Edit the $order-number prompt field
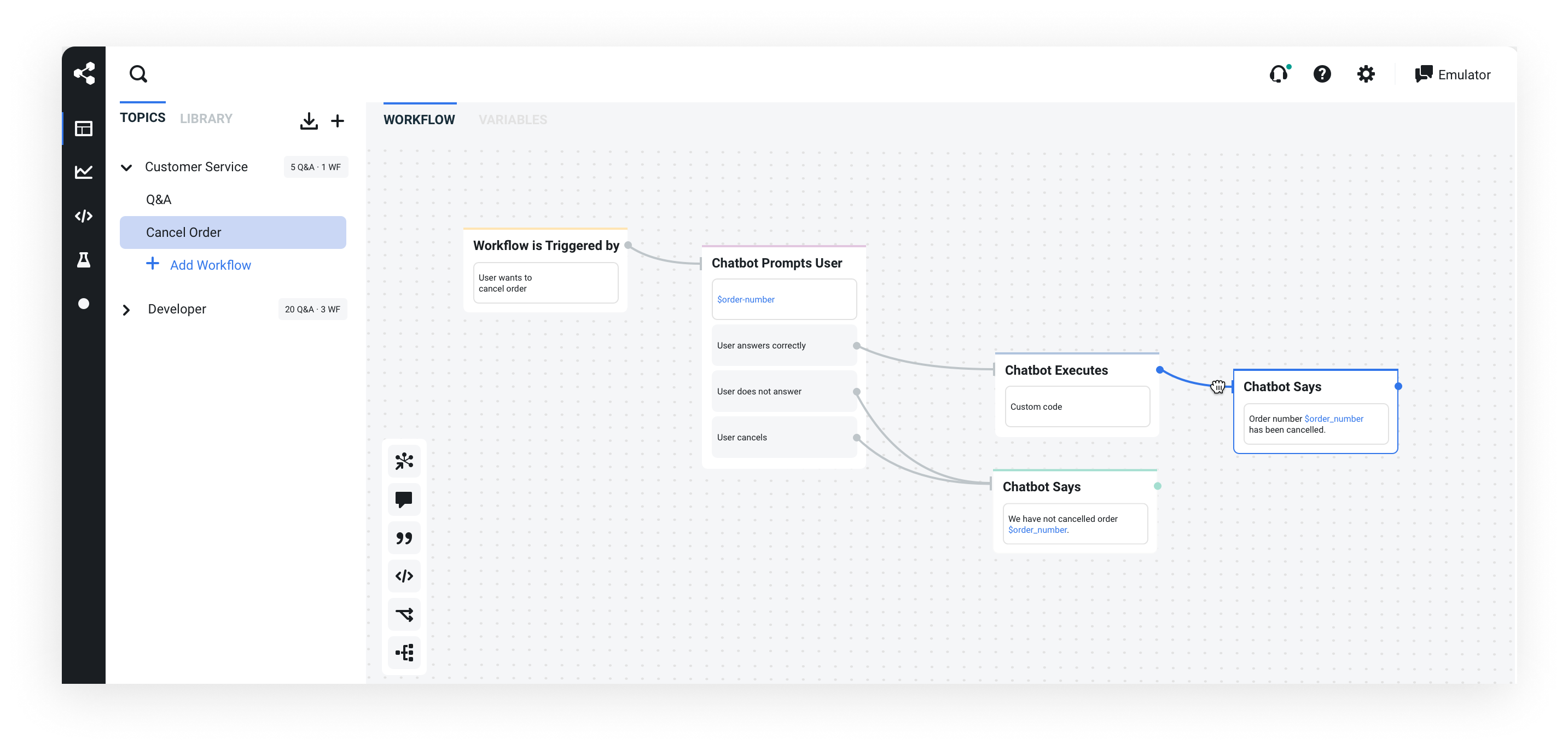This screenshot has height=750, width=1568. pos(784,300)
